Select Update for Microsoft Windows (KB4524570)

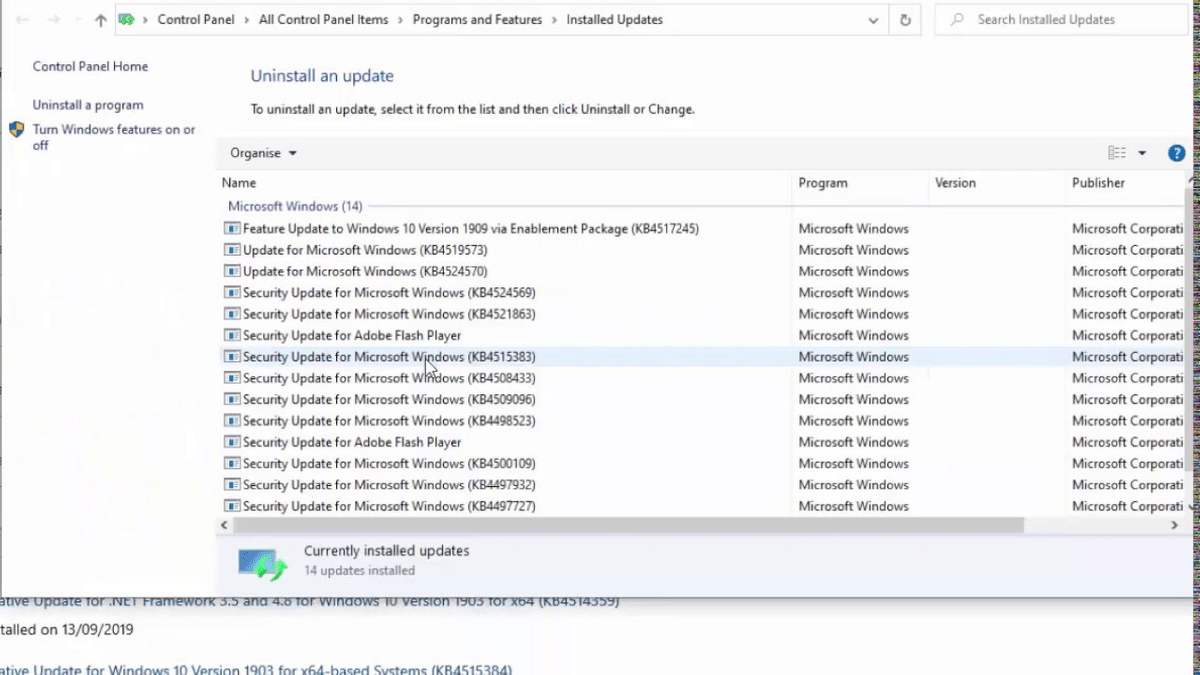click(x=365, y=271)
